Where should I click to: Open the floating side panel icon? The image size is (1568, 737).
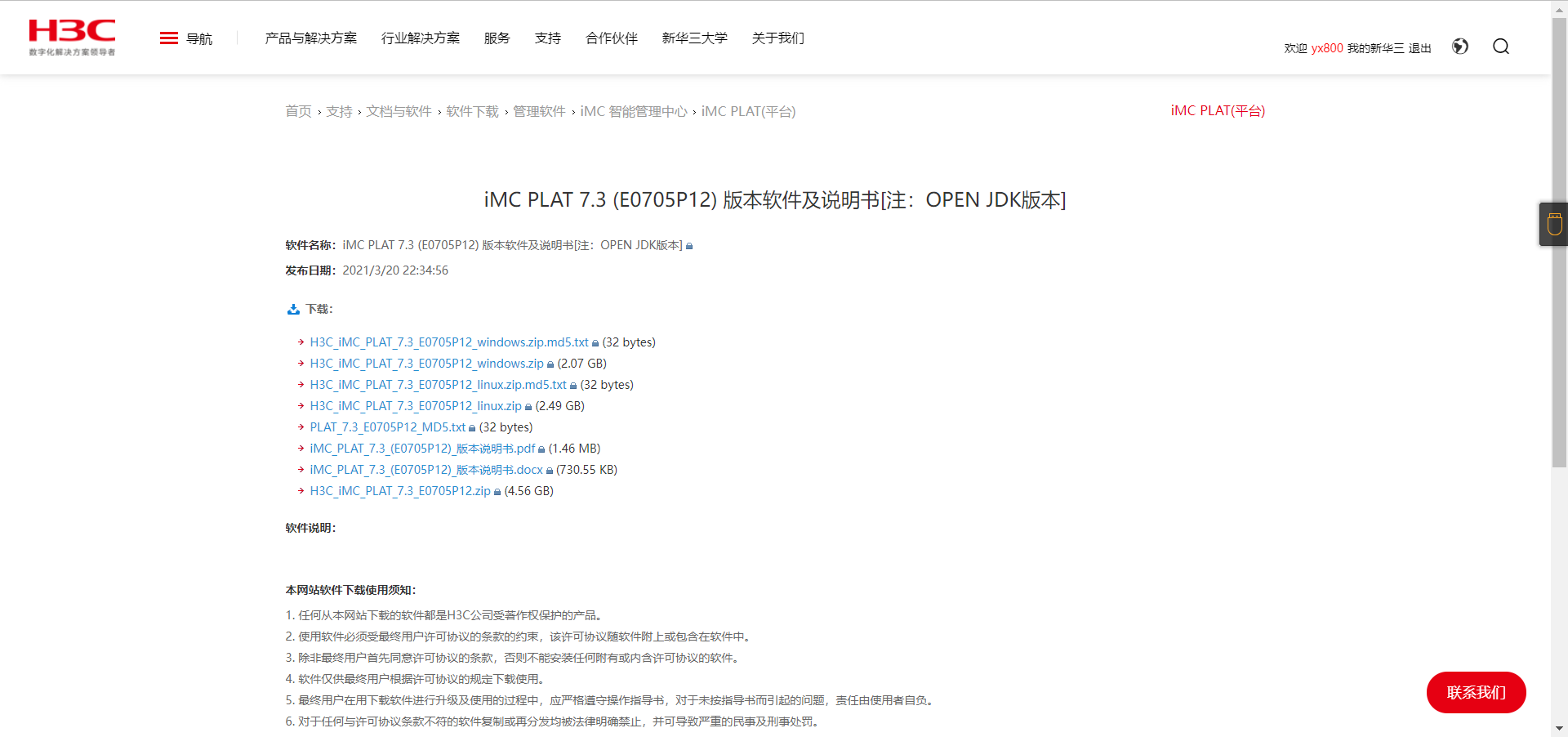1554,224
